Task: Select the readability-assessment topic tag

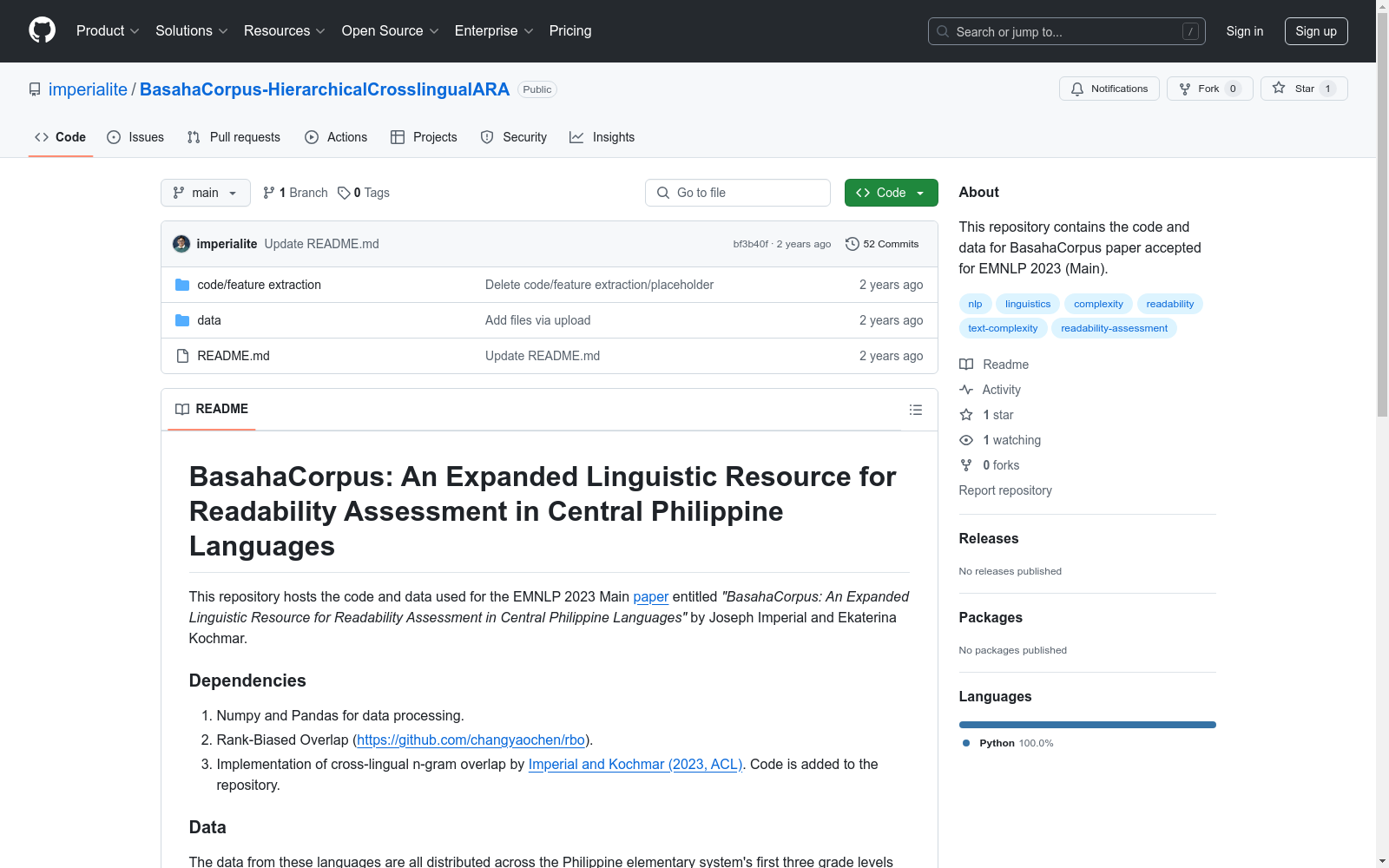Action: [x=1114, y=328]
